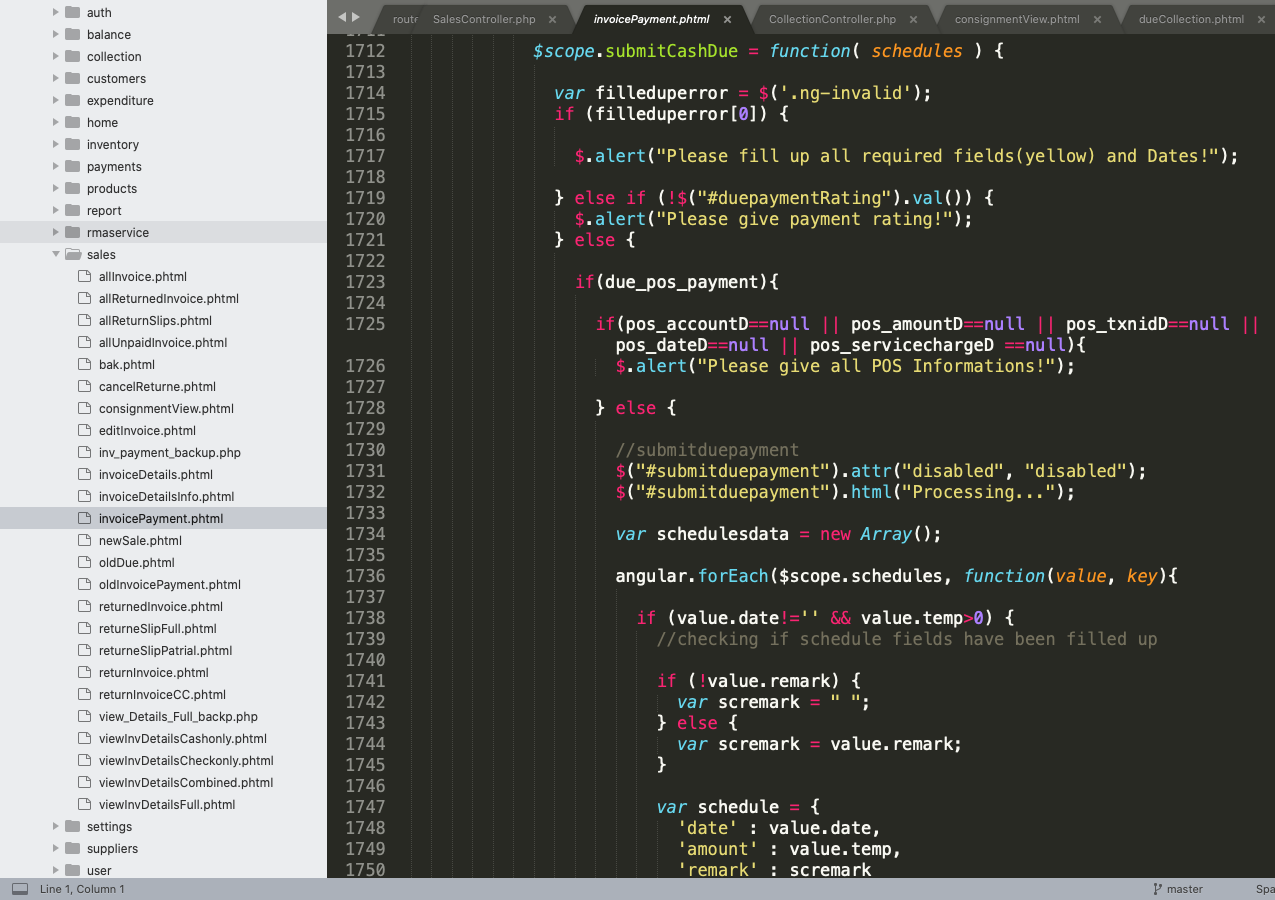Switch to the dueCollection.phtml tab
This screenshot has height=900, width=1275.
point(1190,19)
